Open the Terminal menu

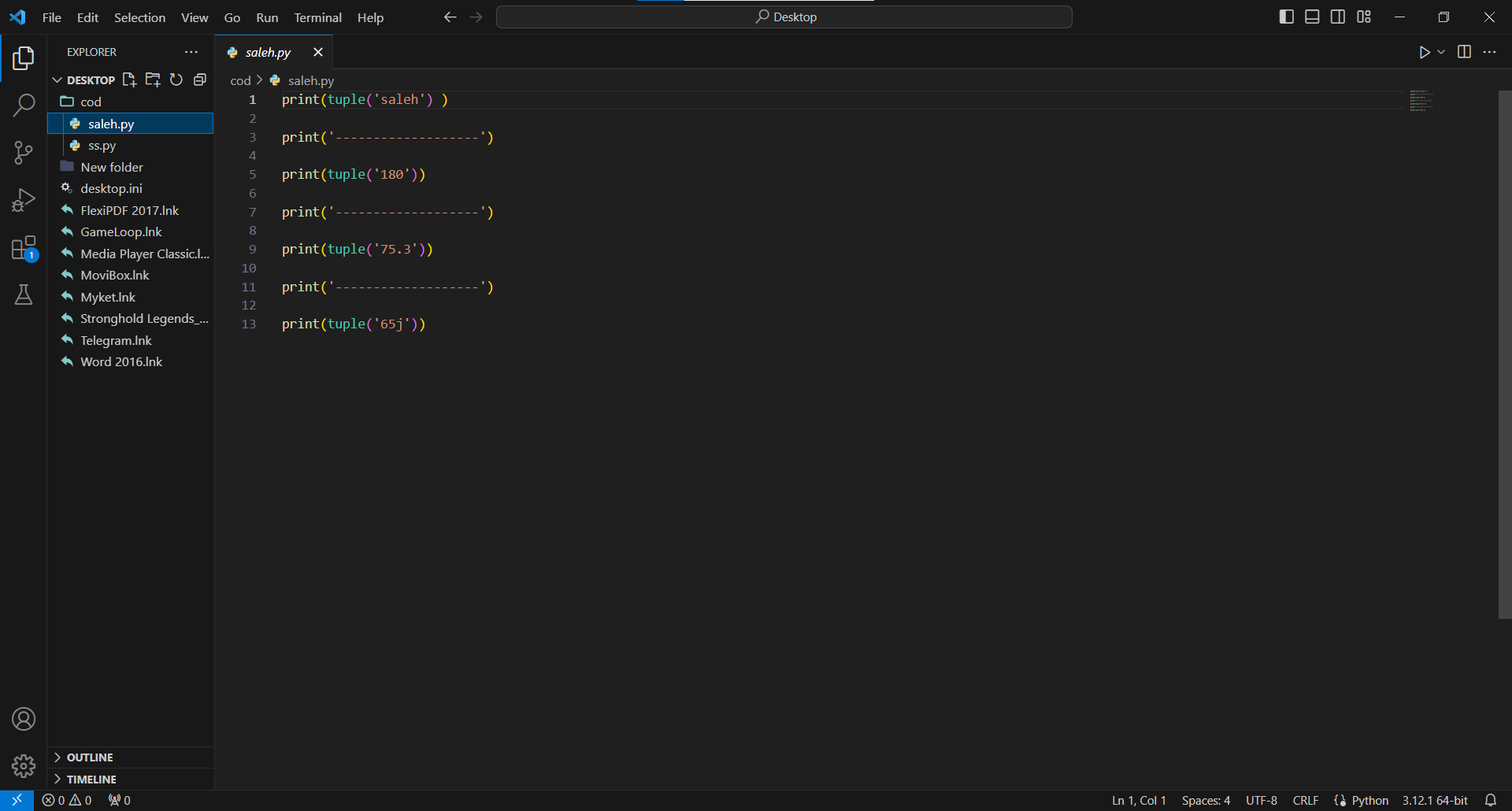(x=317, y=17)
